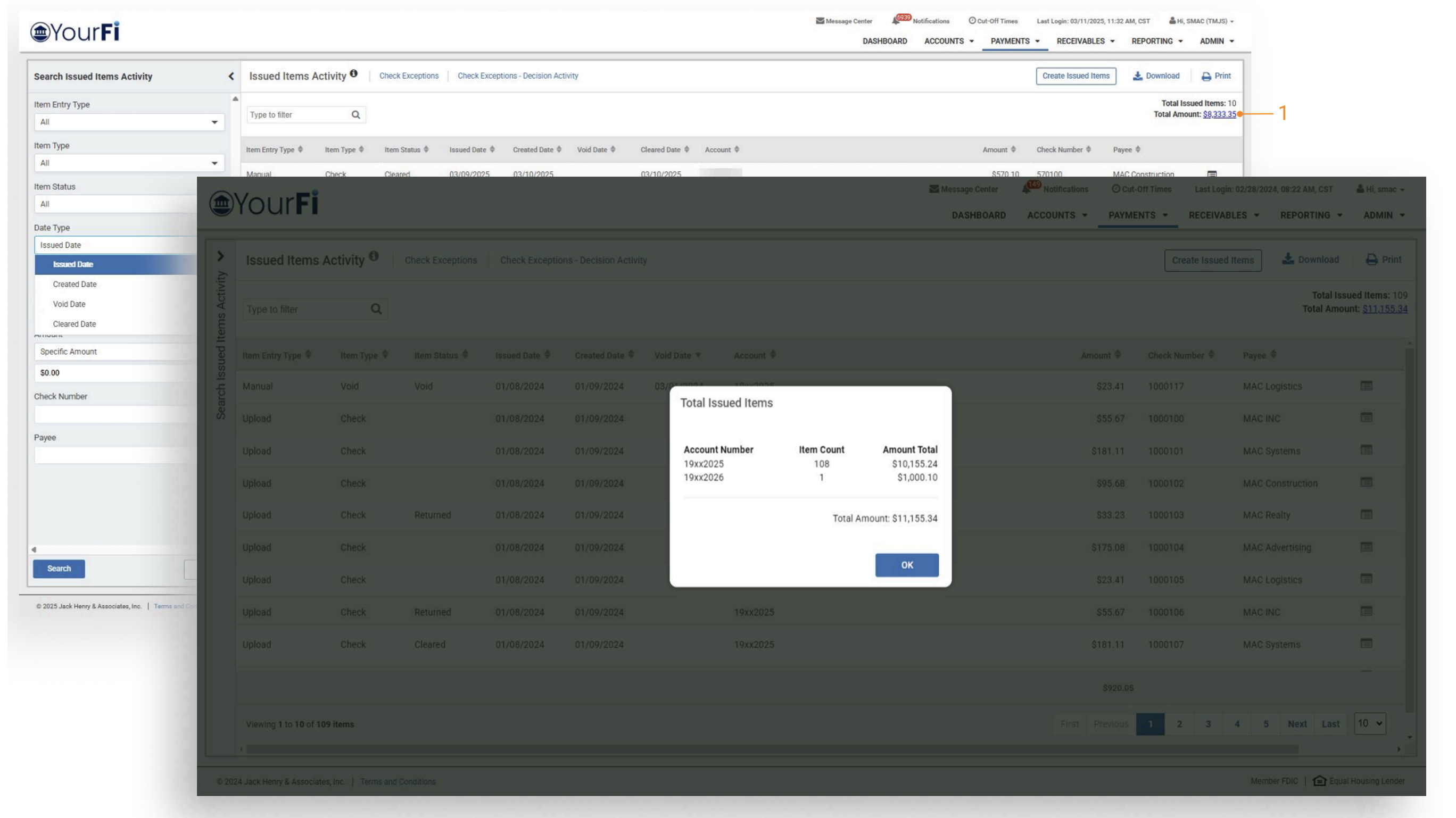
Task: Click OK in Total Issued Items dialog
Action: click(x=907, y=565)
